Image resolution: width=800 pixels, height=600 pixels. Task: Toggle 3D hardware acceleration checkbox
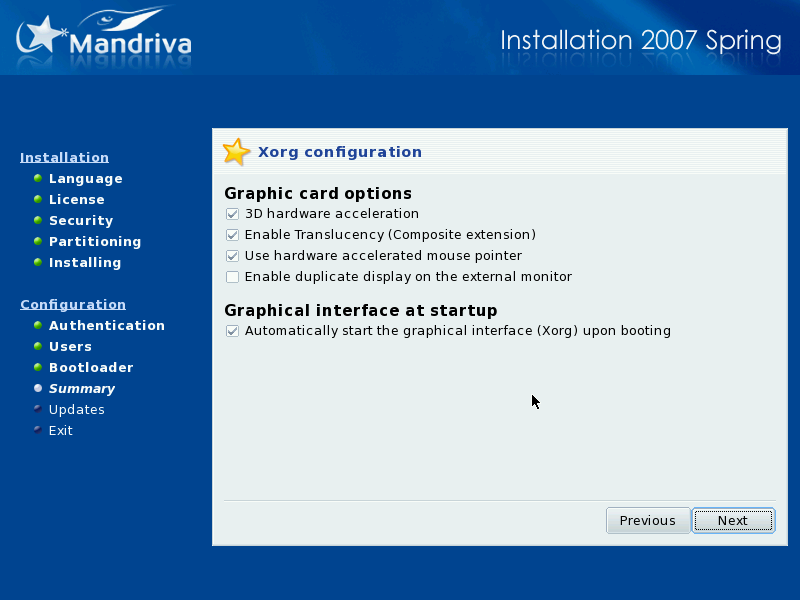pos(232,214)
